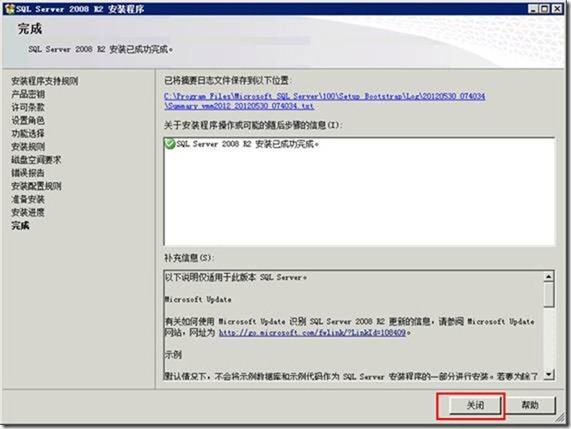The image size is (571, 429).
Task: Click the 已将摘要日志文件保存到以下位置 label
Action: click(x=228, y=80)
